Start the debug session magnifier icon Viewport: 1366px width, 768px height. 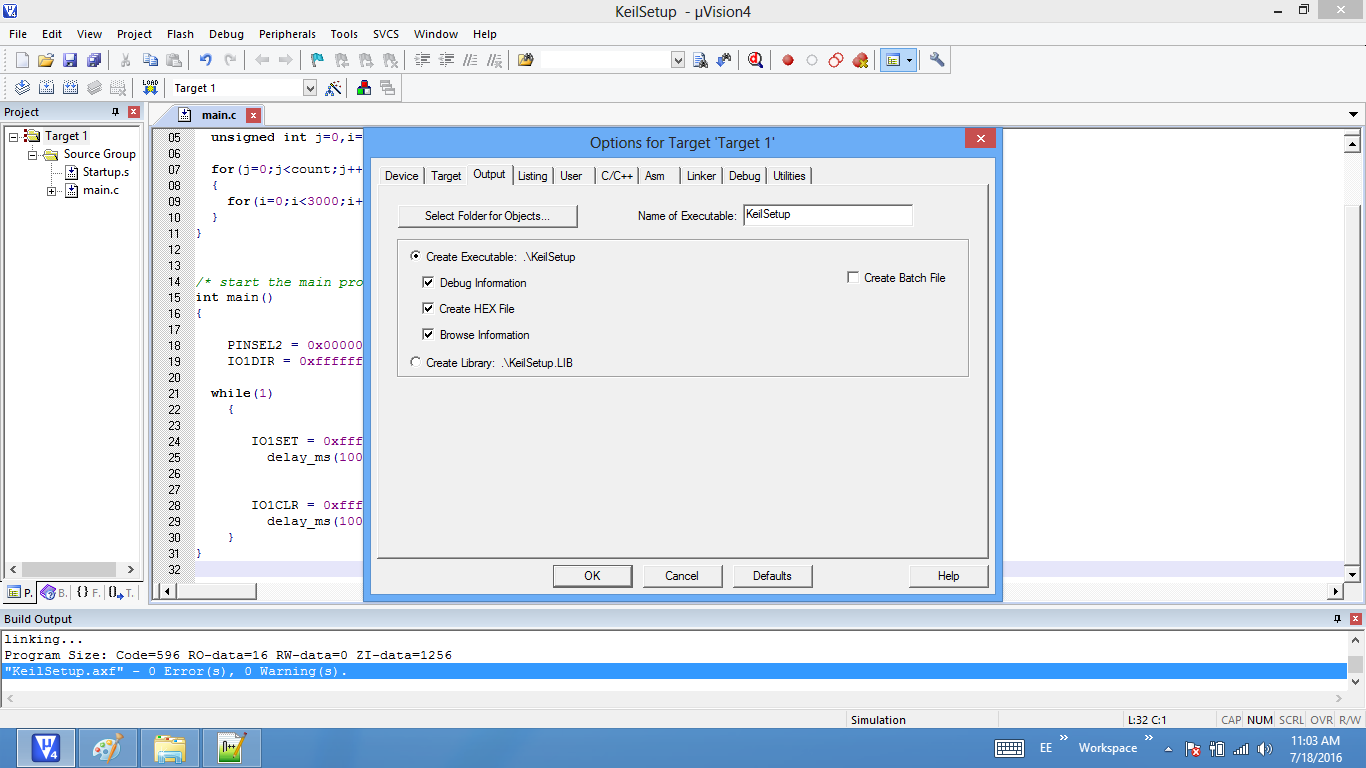coord(756,60)
